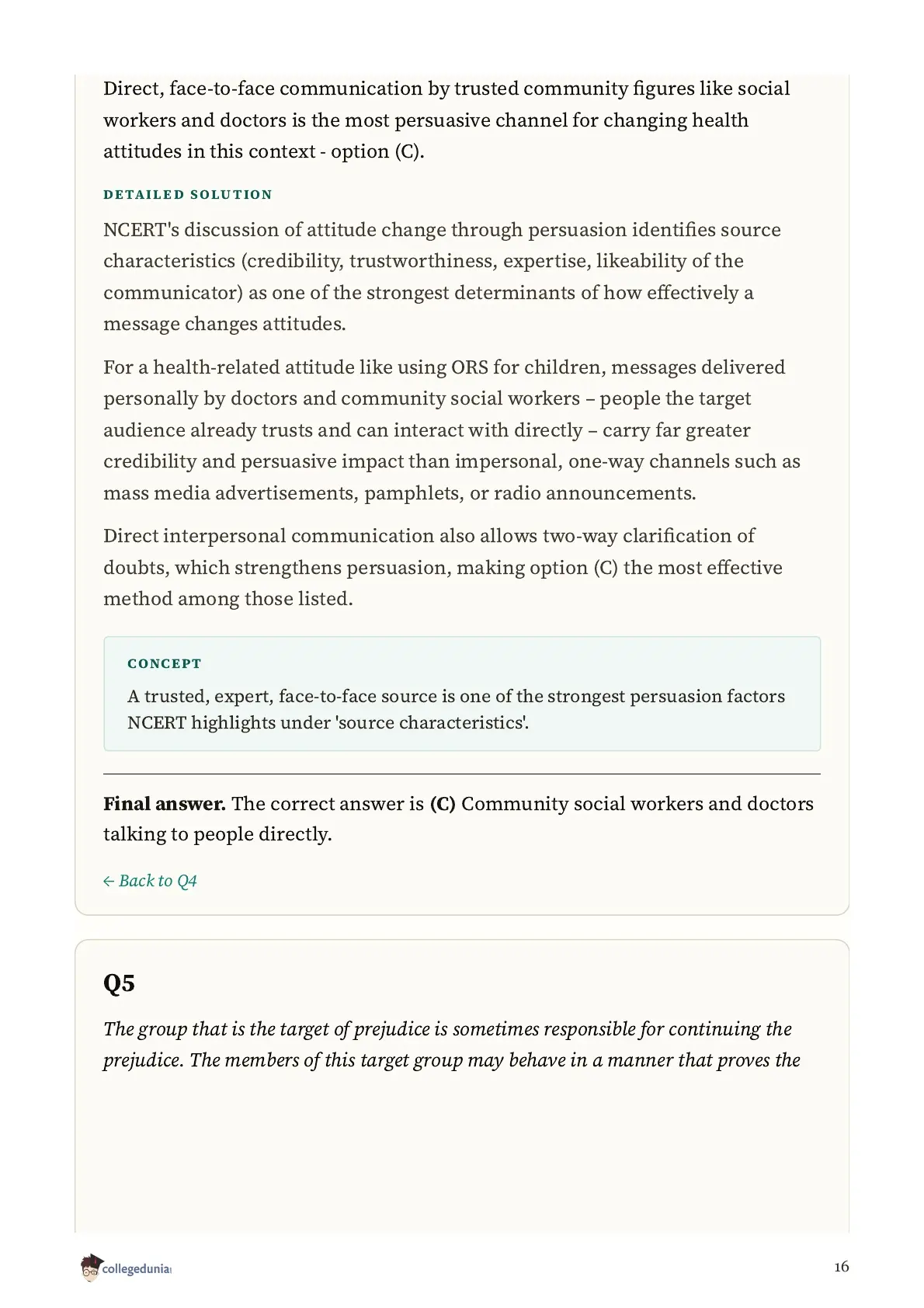This screenshot has height=1308, width=924.
Task: Click the collegedunia brand name text
Action: point(136,1269)
